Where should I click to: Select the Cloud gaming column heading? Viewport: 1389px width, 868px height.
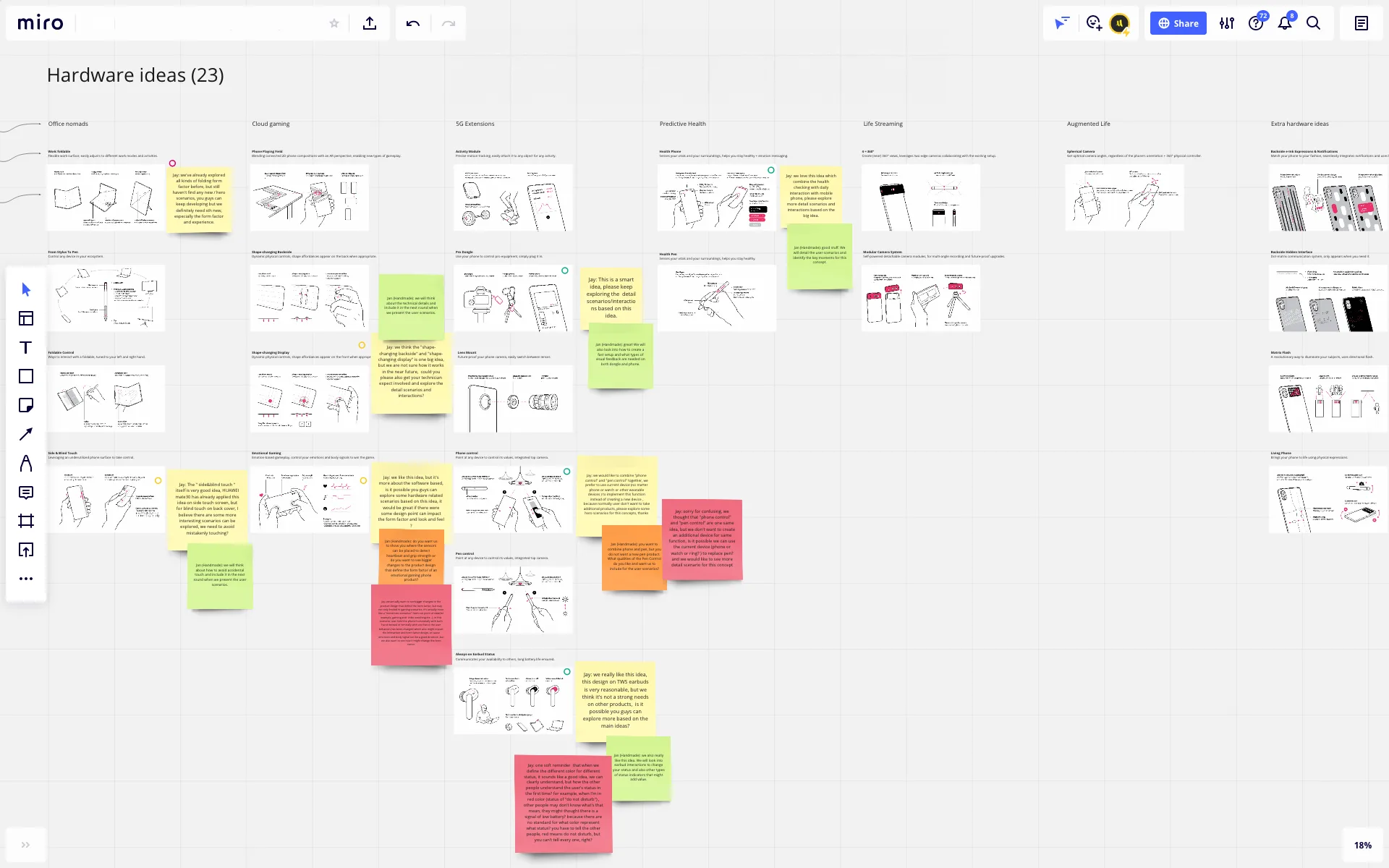point(271,124)
